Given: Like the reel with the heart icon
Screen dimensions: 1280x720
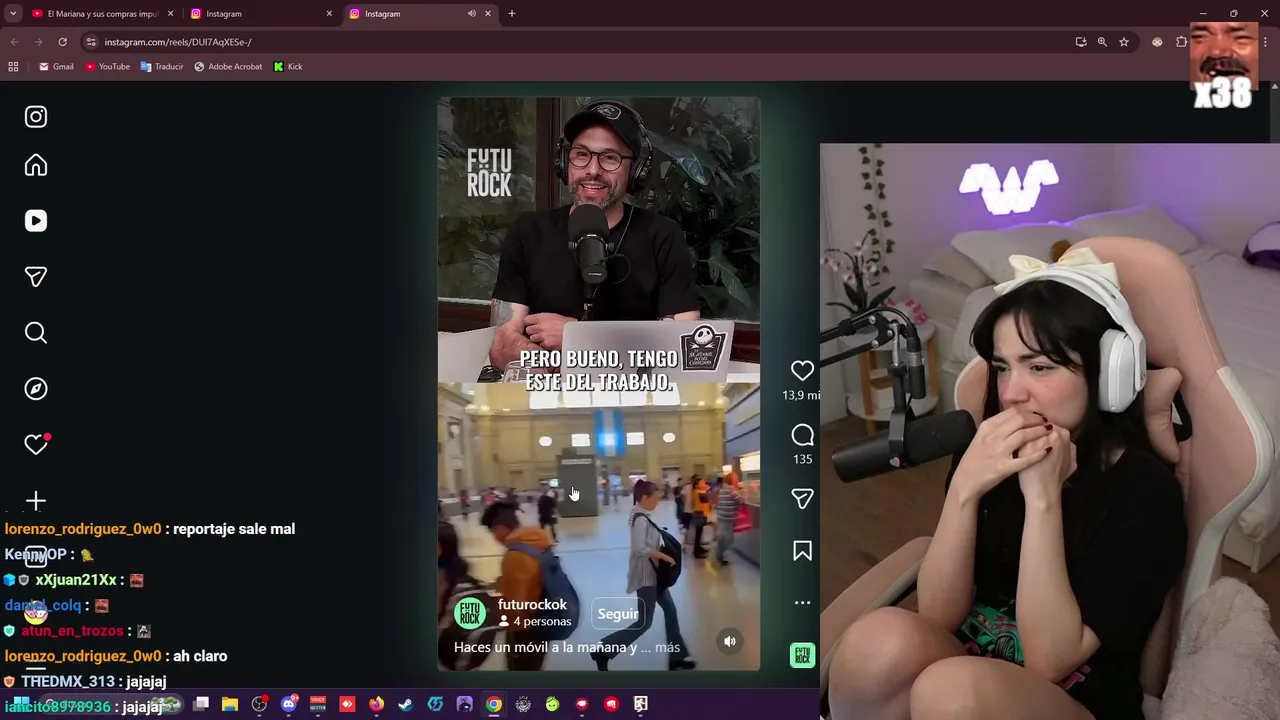Looking at the screenshot, I should [802, 371].
